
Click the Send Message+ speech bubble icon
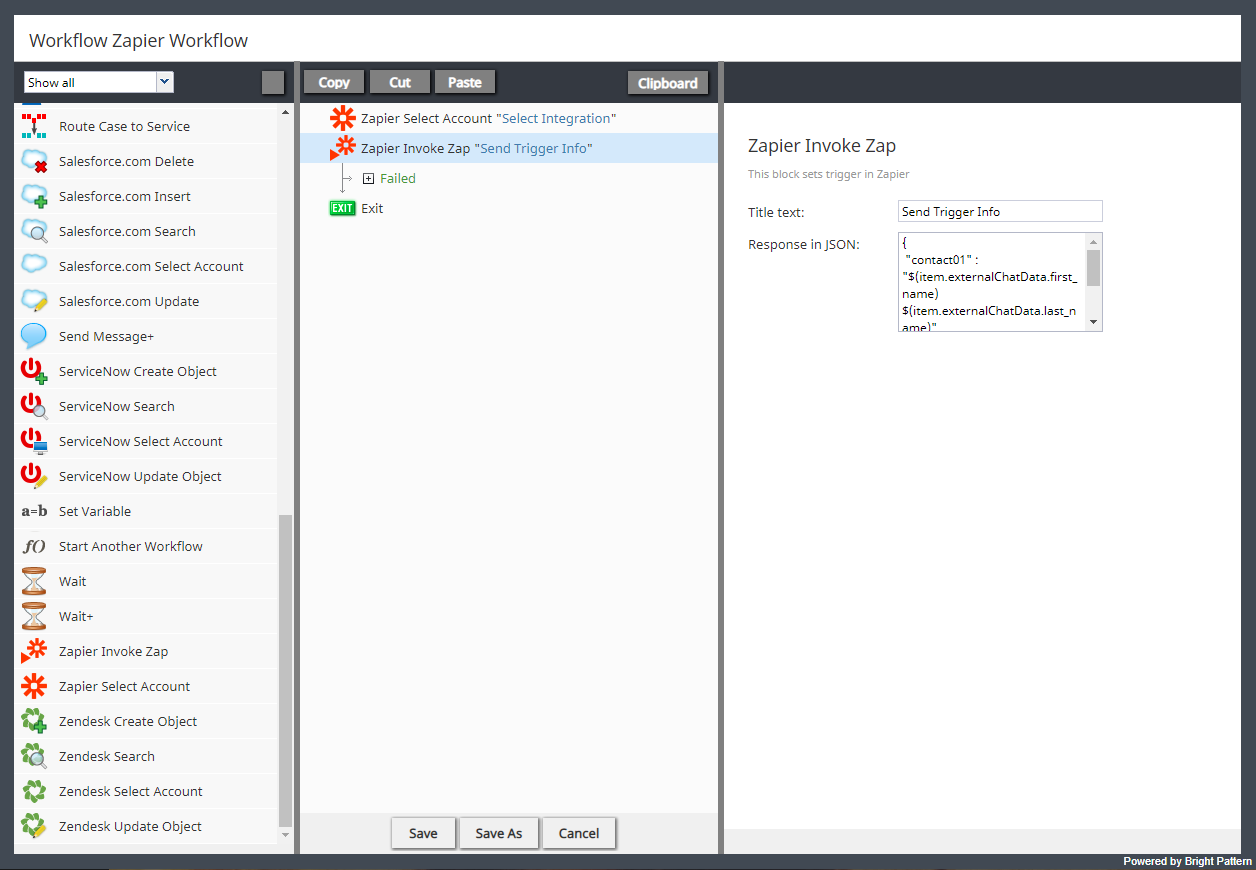click(x=34, y=336)
